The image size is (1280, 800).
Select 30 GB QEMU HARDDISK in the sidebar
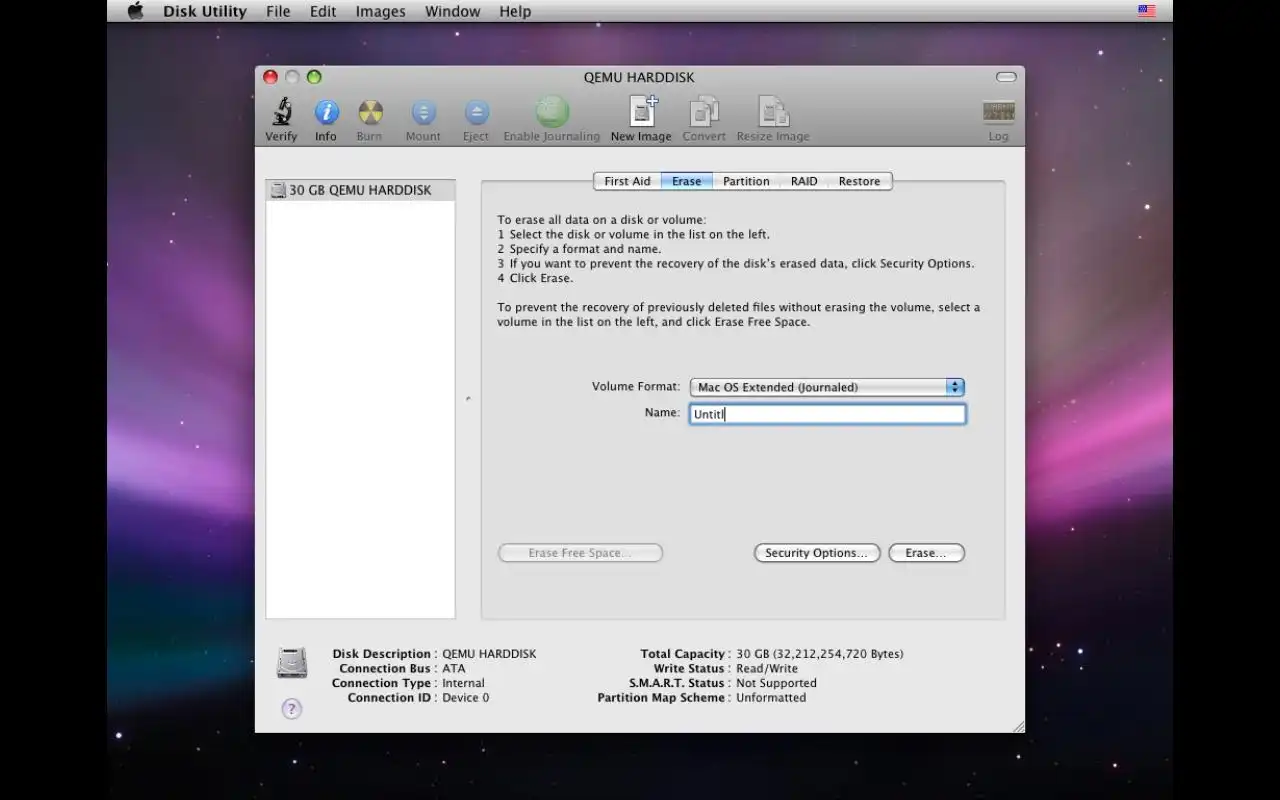click(x=360, y=190)
